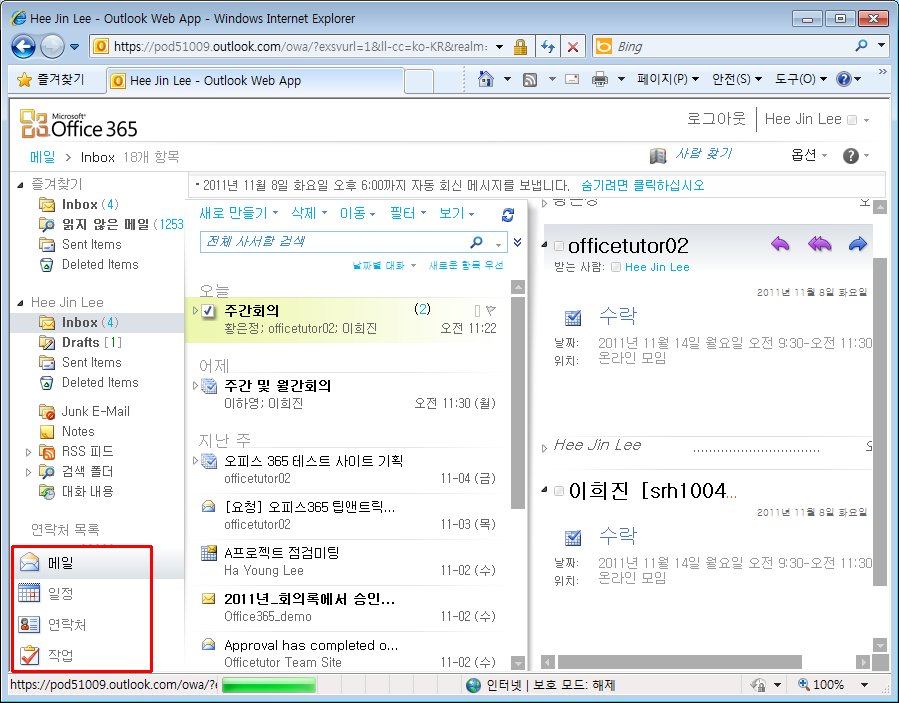The image size is (899, 703).
Task: Click the 새로운 항목 우선 sort link
Action: click(466, 265)
